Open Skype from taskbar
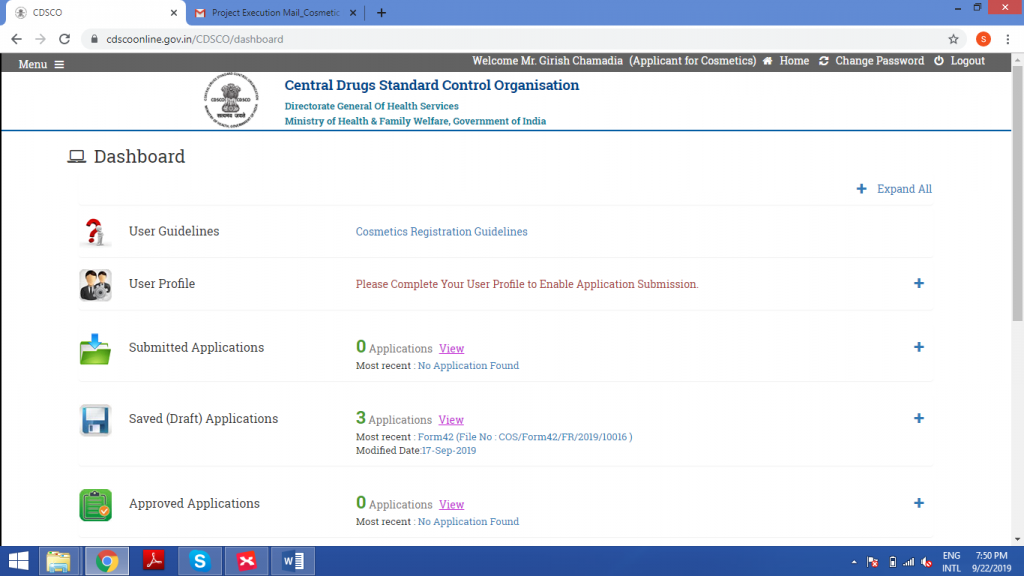The width and height of the screenshot is (1024, 576). click(x=200, y=561)
